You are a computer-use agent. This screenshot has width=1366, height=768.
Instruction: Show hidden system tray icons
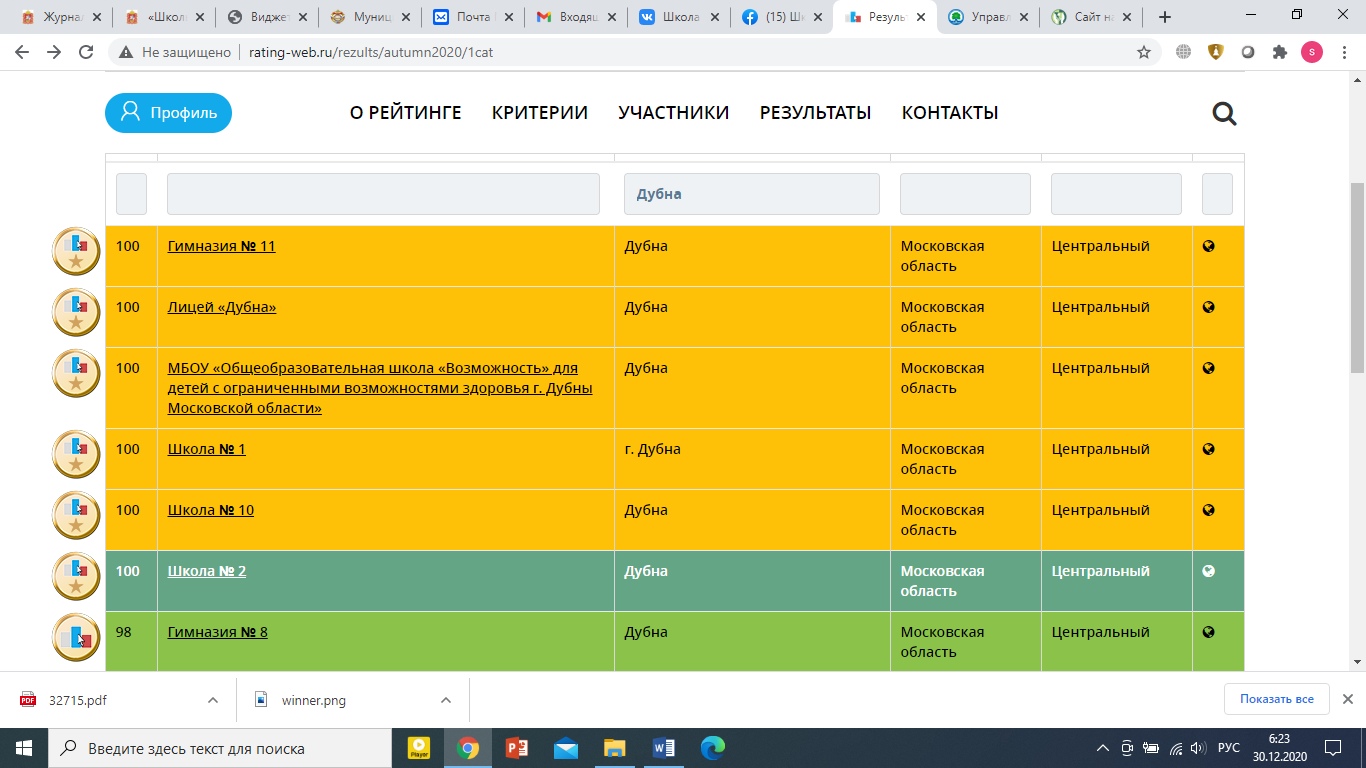pos(1103,748)
